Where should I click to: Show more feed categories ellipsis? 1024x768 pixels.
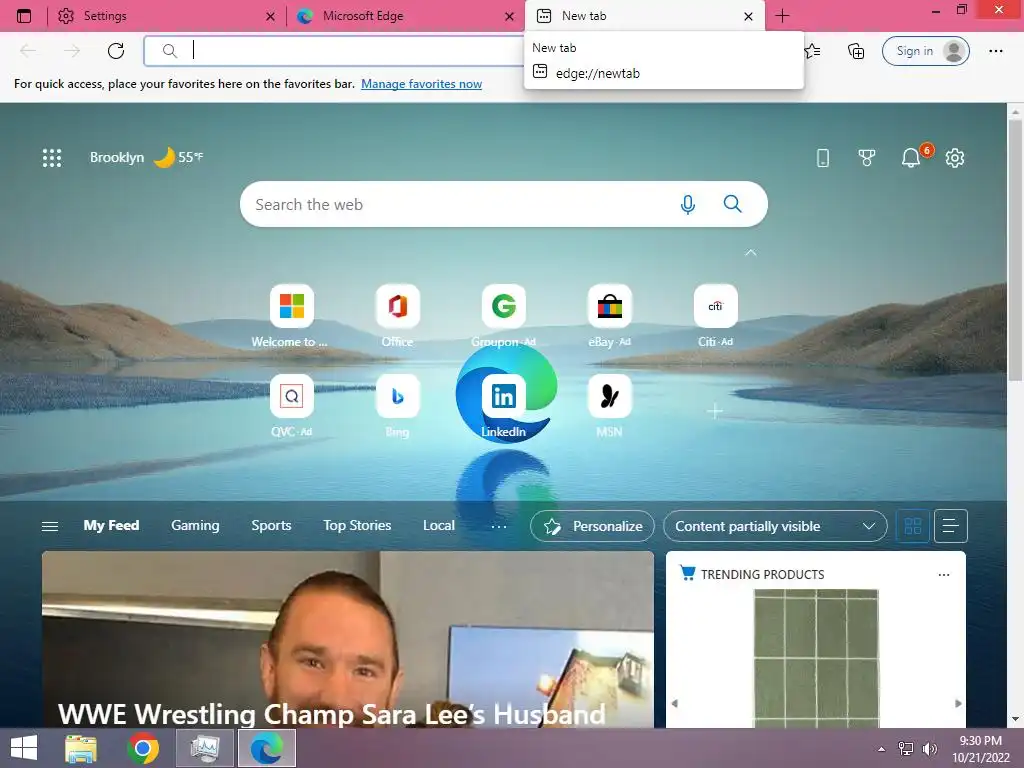tap(499, 526)
